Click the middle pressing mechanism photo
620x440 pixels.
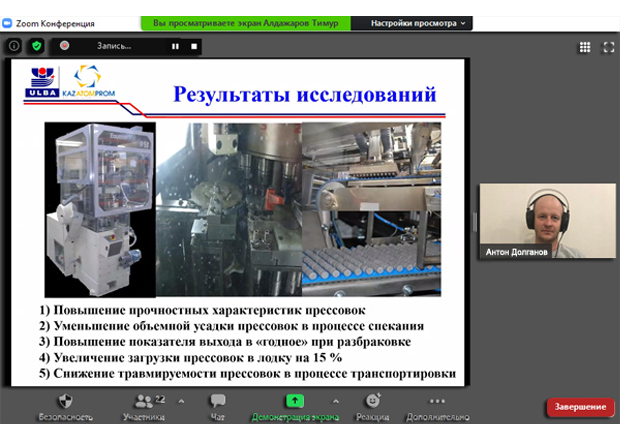pos(229,210)
